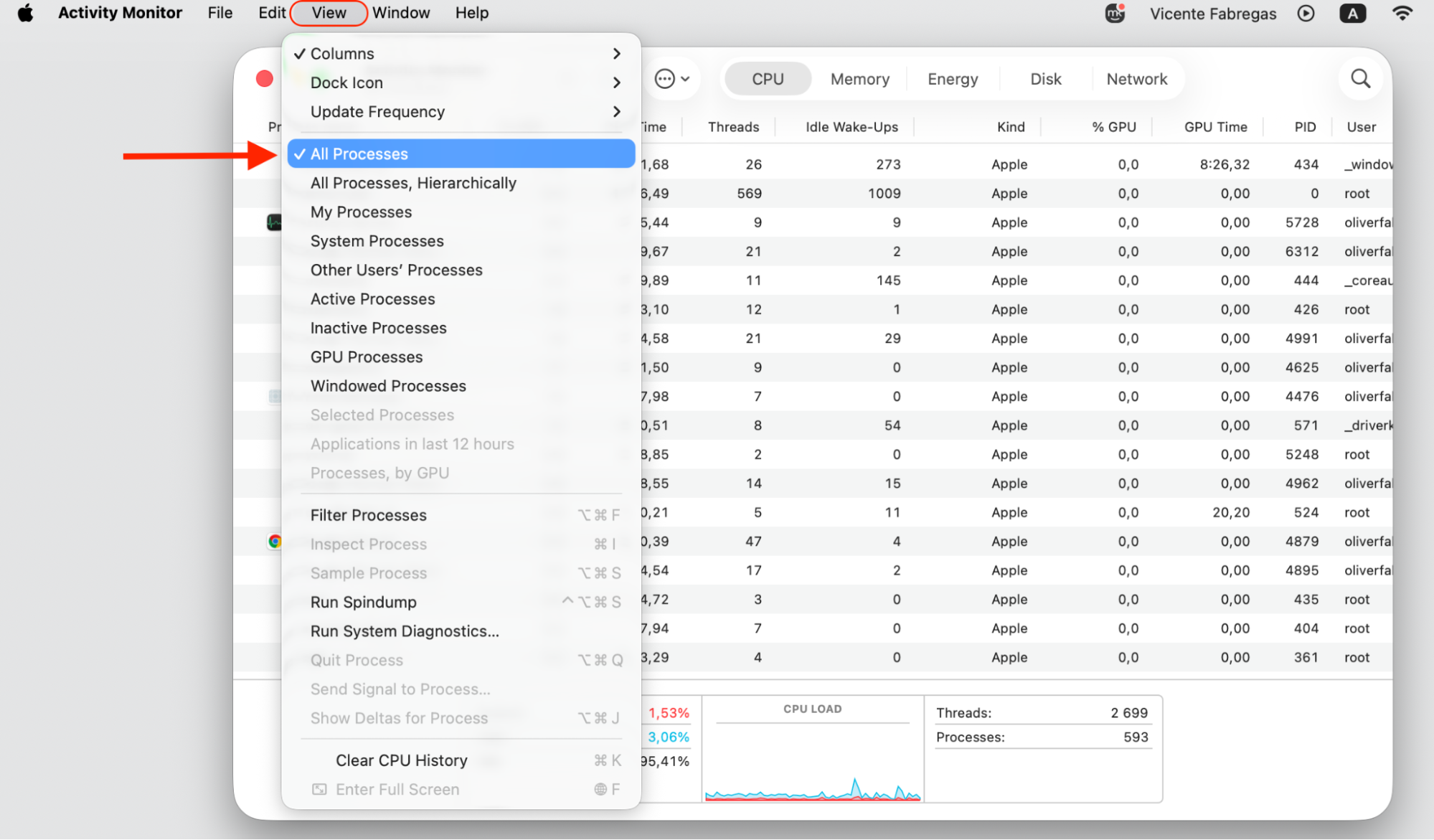Show only Inactive Processes
The width and height of the screenshot is (1434, 840).
pyautogui.click(x=461, y=328)
